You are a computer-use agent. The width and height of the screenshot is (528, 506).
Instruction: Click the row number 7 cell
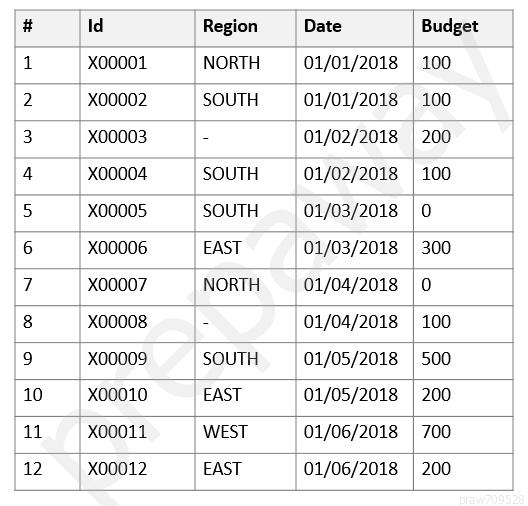pos(47,287)
